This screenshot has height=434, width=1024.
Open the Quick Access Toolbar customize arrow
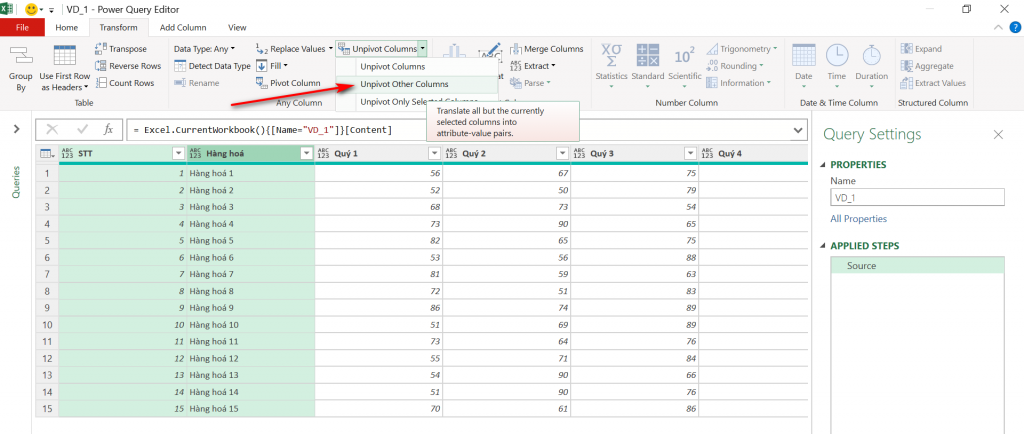[x=51, y=10]
